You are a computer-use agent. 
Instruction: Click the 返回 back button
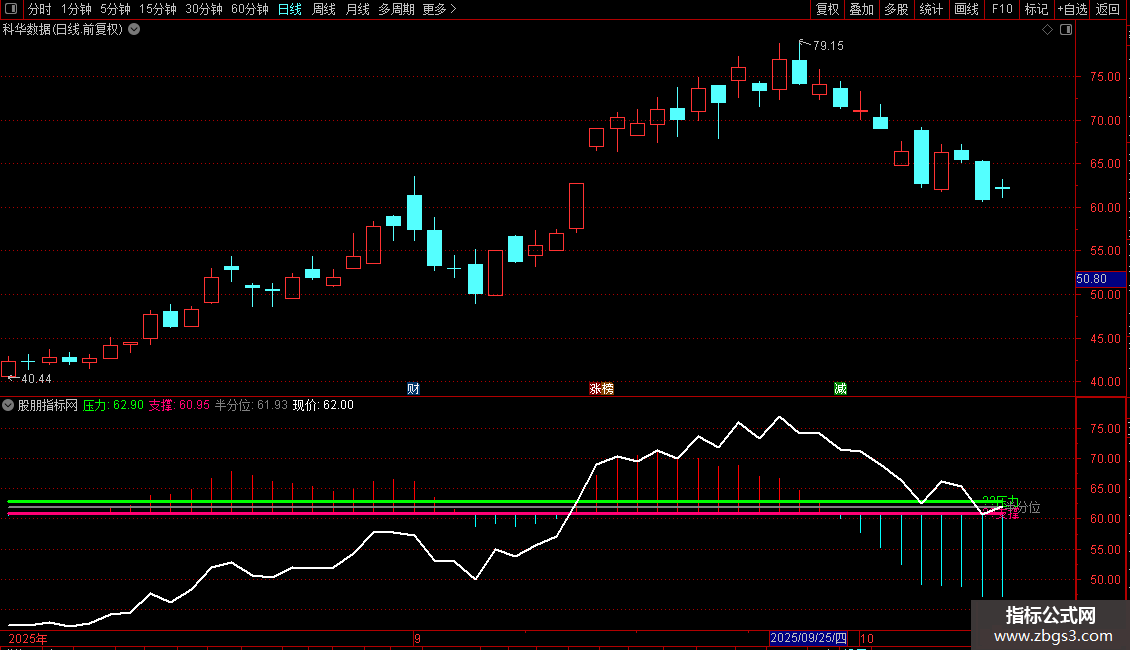[x=1108, y=9]
